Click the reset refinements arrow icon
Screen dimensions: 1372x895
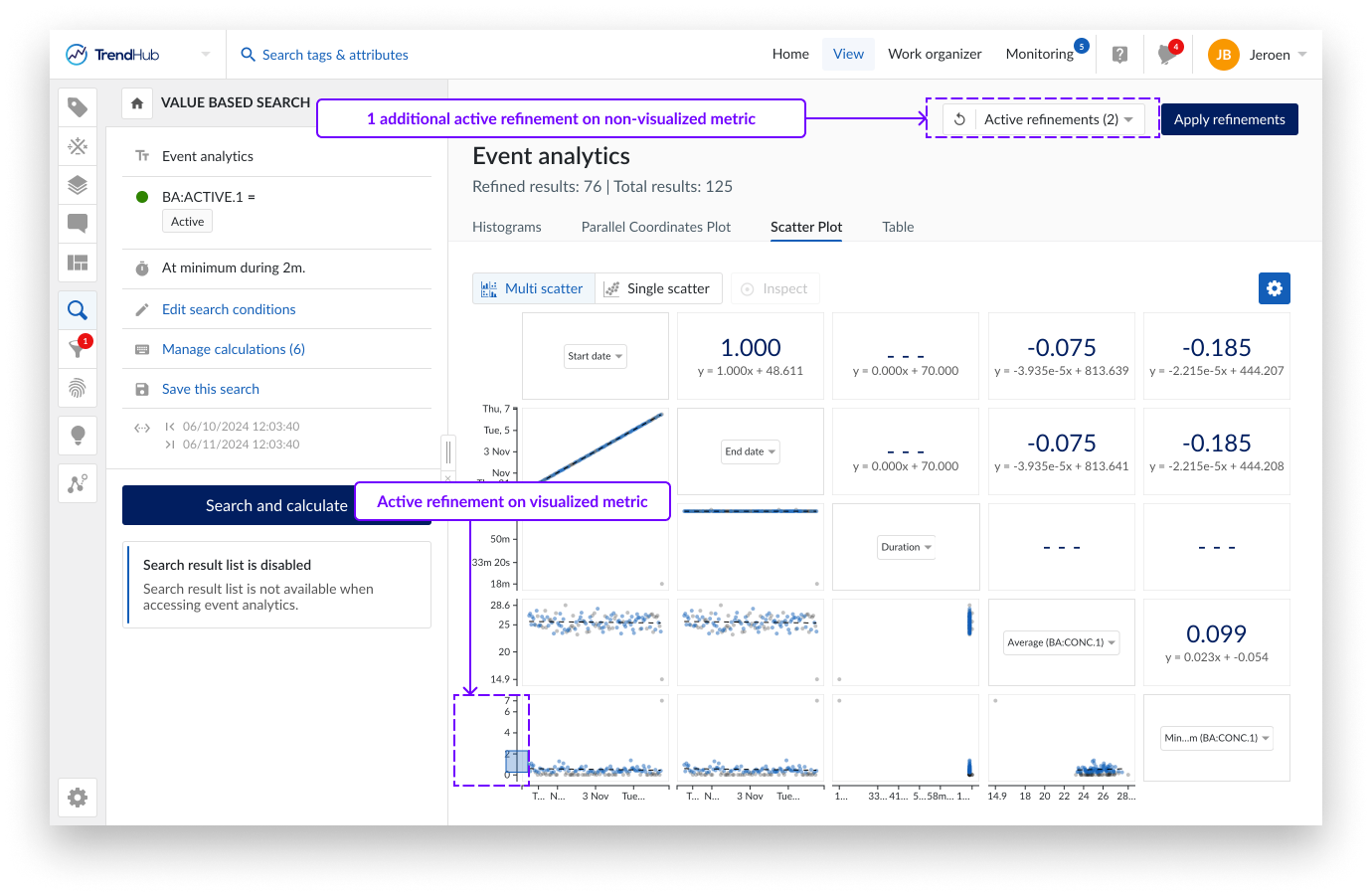[959, 119]
